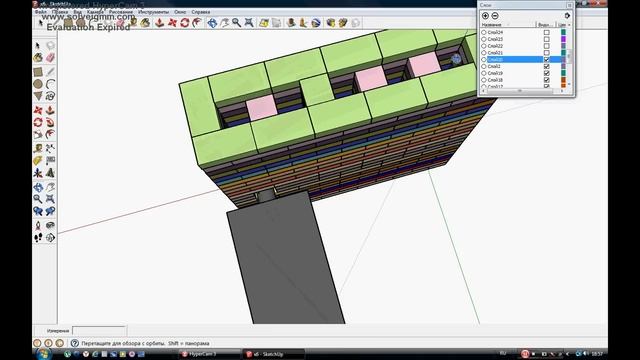This screenshot has height=360, width=640.
Task: Open the color swatch of Слой24
Action: pyautogui.click(x=564, y=32)
